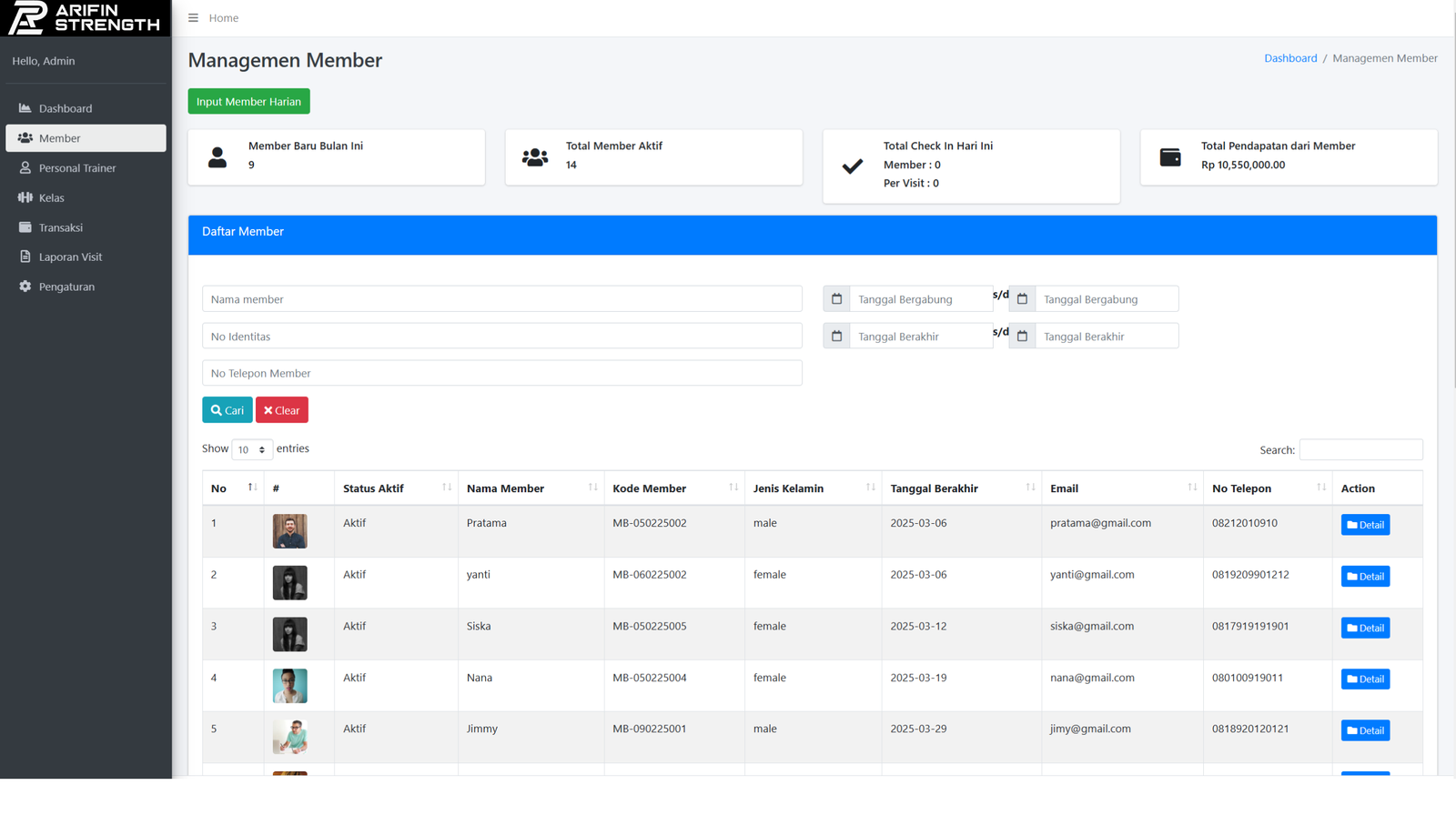Sort by Nama Member column

tap(531, 488)
